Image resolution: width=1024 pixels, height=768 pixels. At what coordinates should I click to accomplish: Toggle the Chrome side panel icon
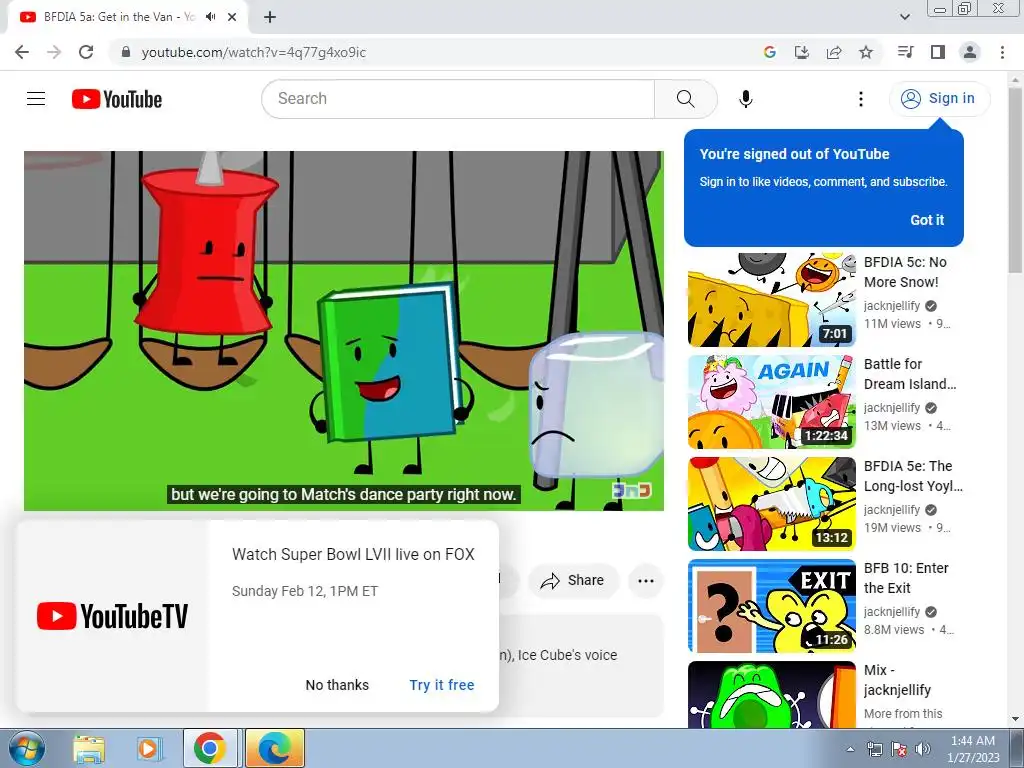coord(938,52)
